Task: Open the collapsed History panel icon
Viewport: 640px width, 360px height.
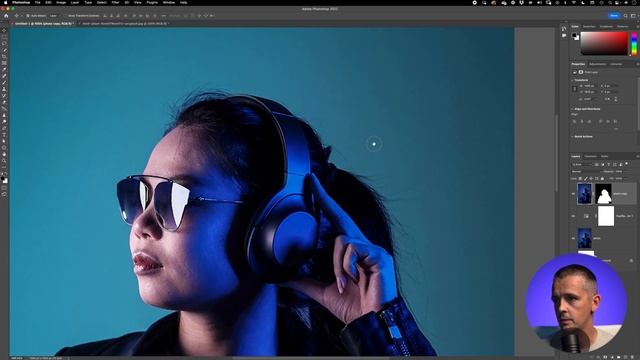Action: 564,29
